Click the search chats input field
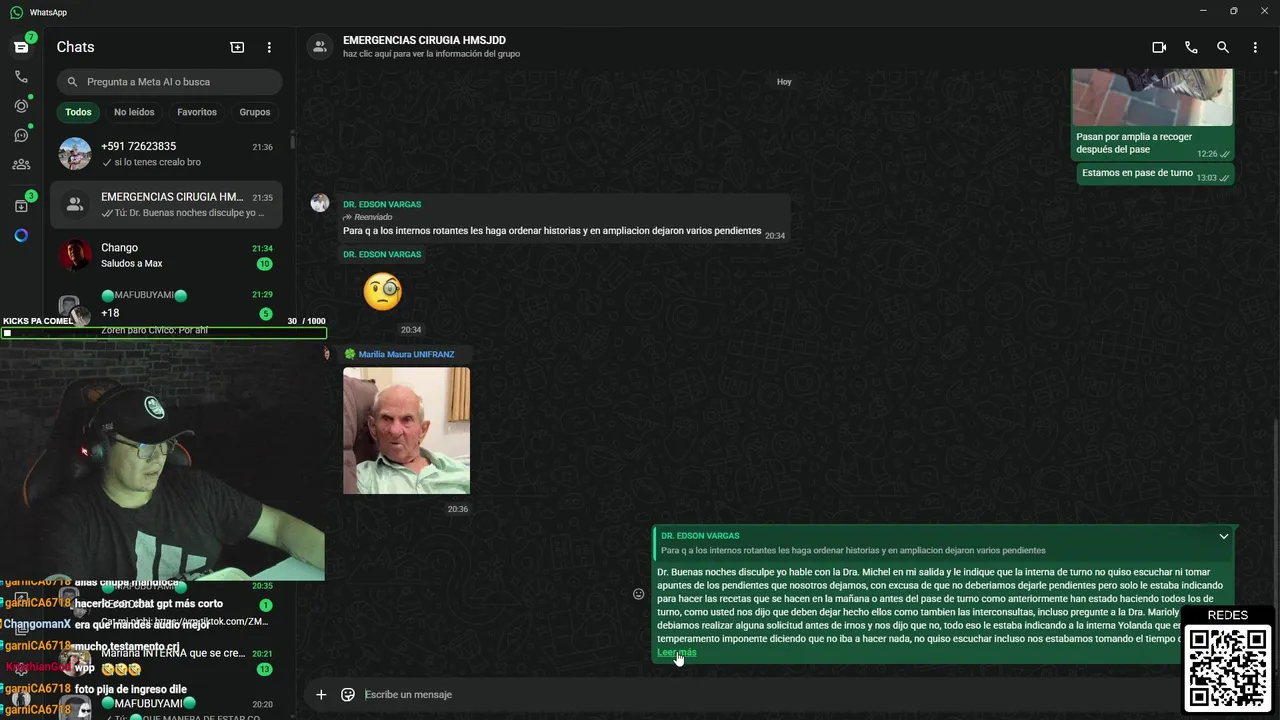 169,82
